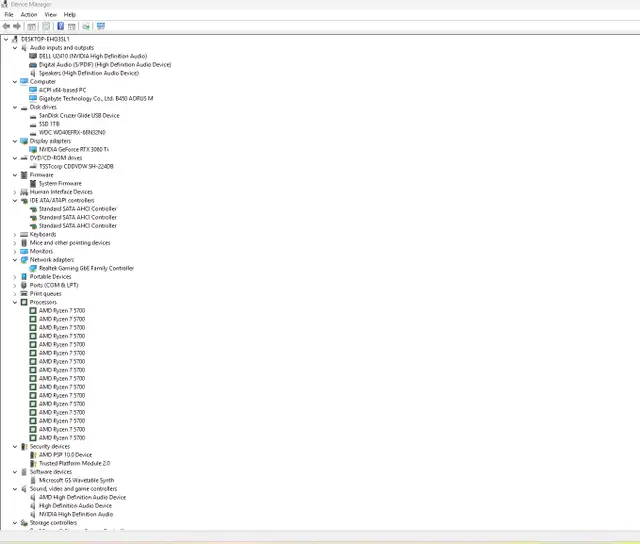Viewport: 640px width, 544px height.
Task: Click the plug icon beside Ports (COM & LPT)
Action: click(x=24, y=285)
